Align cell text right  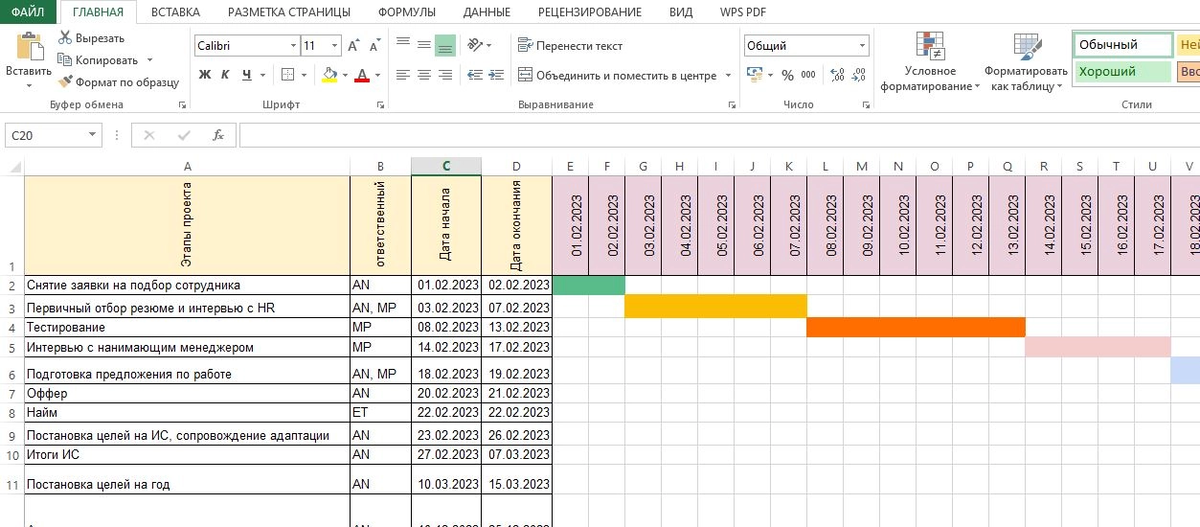click(x=445, y=75)
